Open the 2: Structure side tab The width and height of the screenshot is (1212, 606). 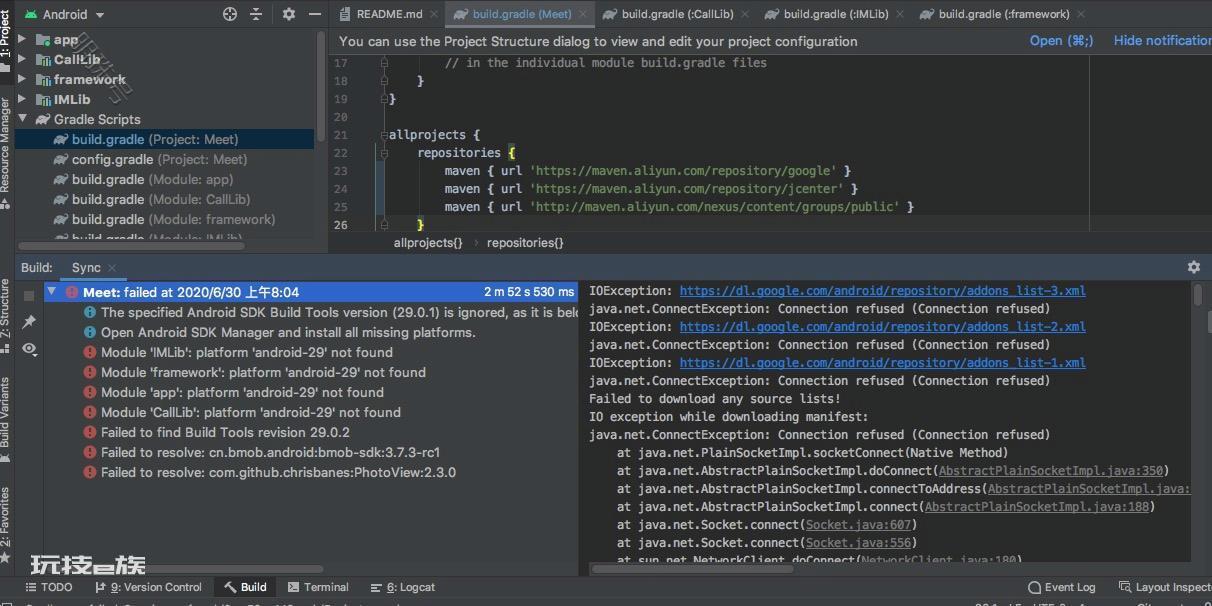point(6,316)
